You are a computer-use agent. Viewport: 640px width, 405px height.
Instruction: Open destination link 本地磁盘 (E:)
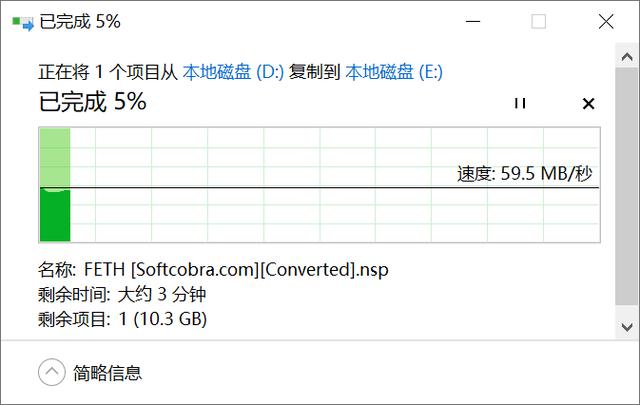(x=394, y=71)
